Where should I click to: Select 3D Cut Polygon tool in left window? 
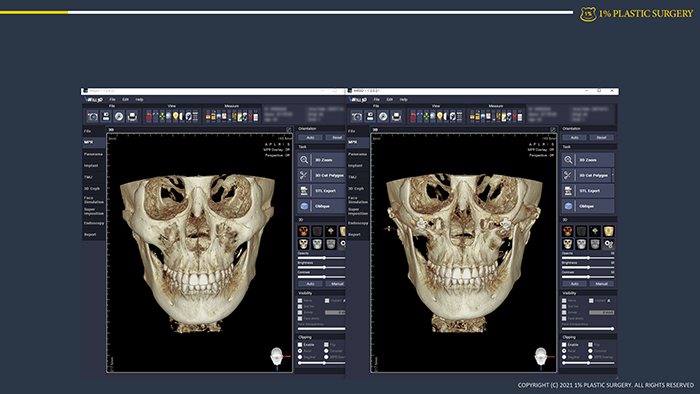click(321, 175)
